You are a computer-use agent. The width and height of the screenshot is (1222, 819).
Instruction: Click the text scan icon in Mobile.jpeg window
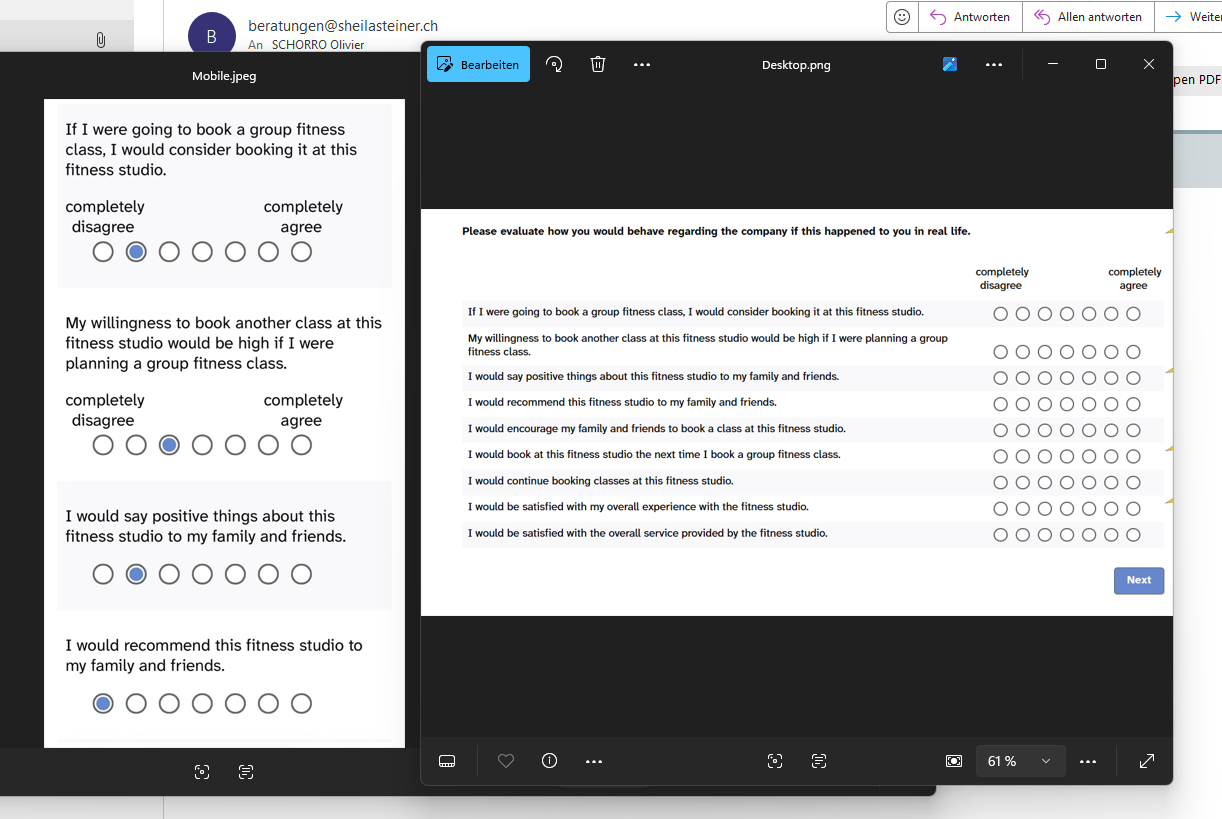point(246,772)
